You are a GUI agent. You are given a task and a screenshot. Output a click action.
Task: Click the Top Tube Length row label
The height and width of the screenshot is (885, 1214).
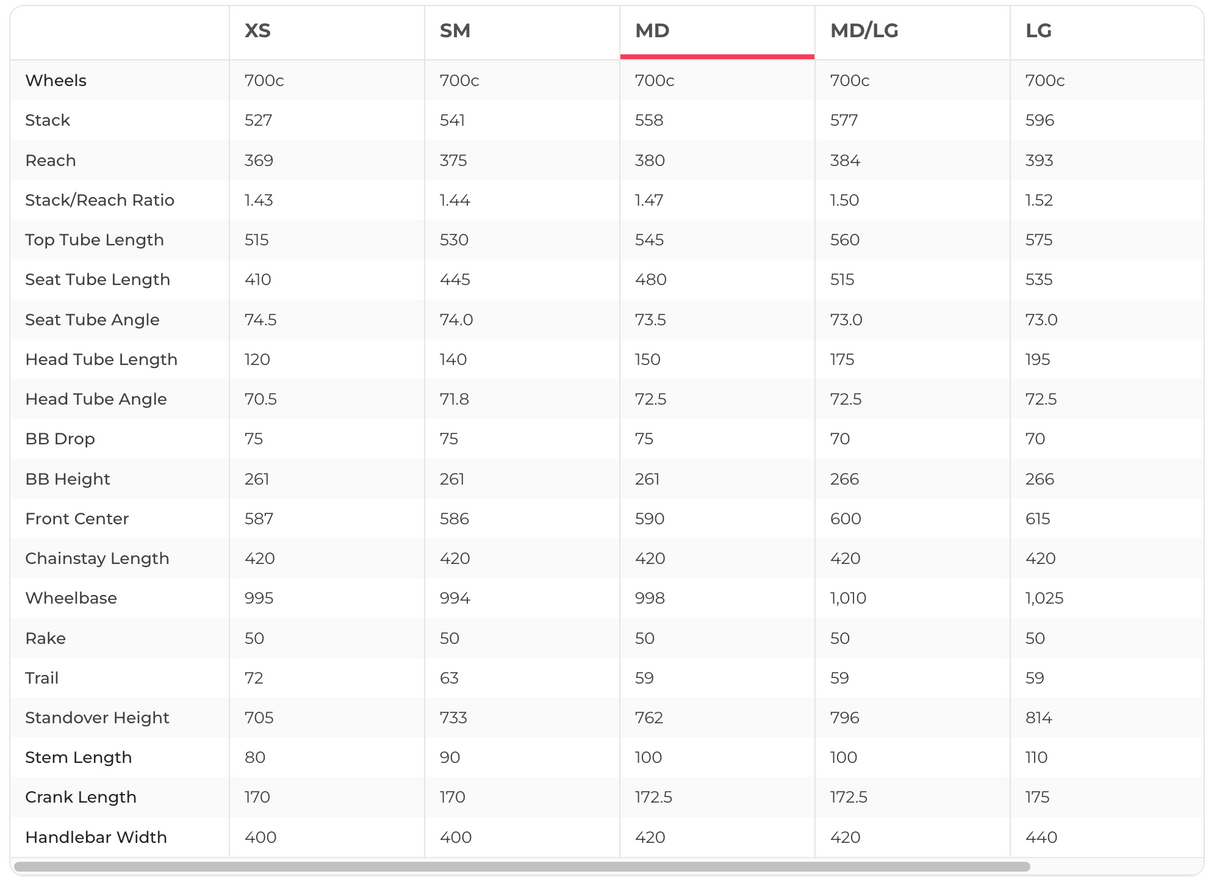click(94, 240)
